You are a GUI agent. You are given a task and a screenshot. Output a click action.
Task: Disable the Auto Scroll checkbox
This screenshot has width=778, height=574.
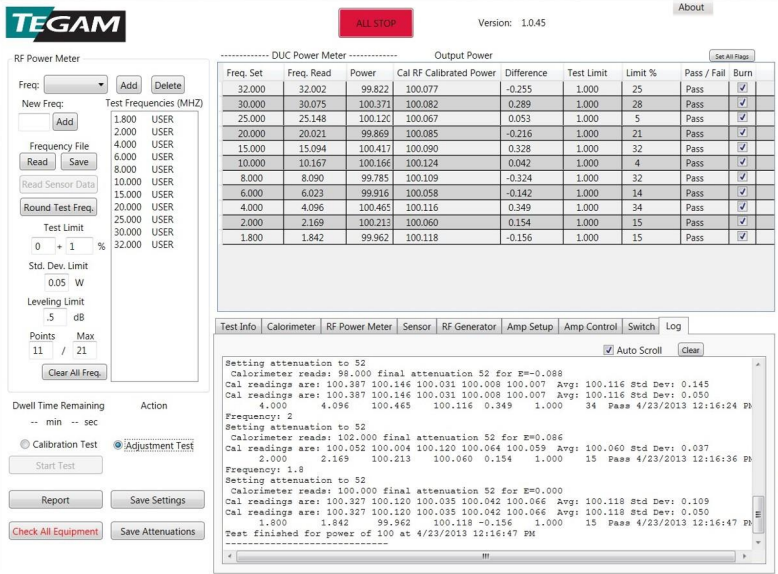click(x=608, y=350)
